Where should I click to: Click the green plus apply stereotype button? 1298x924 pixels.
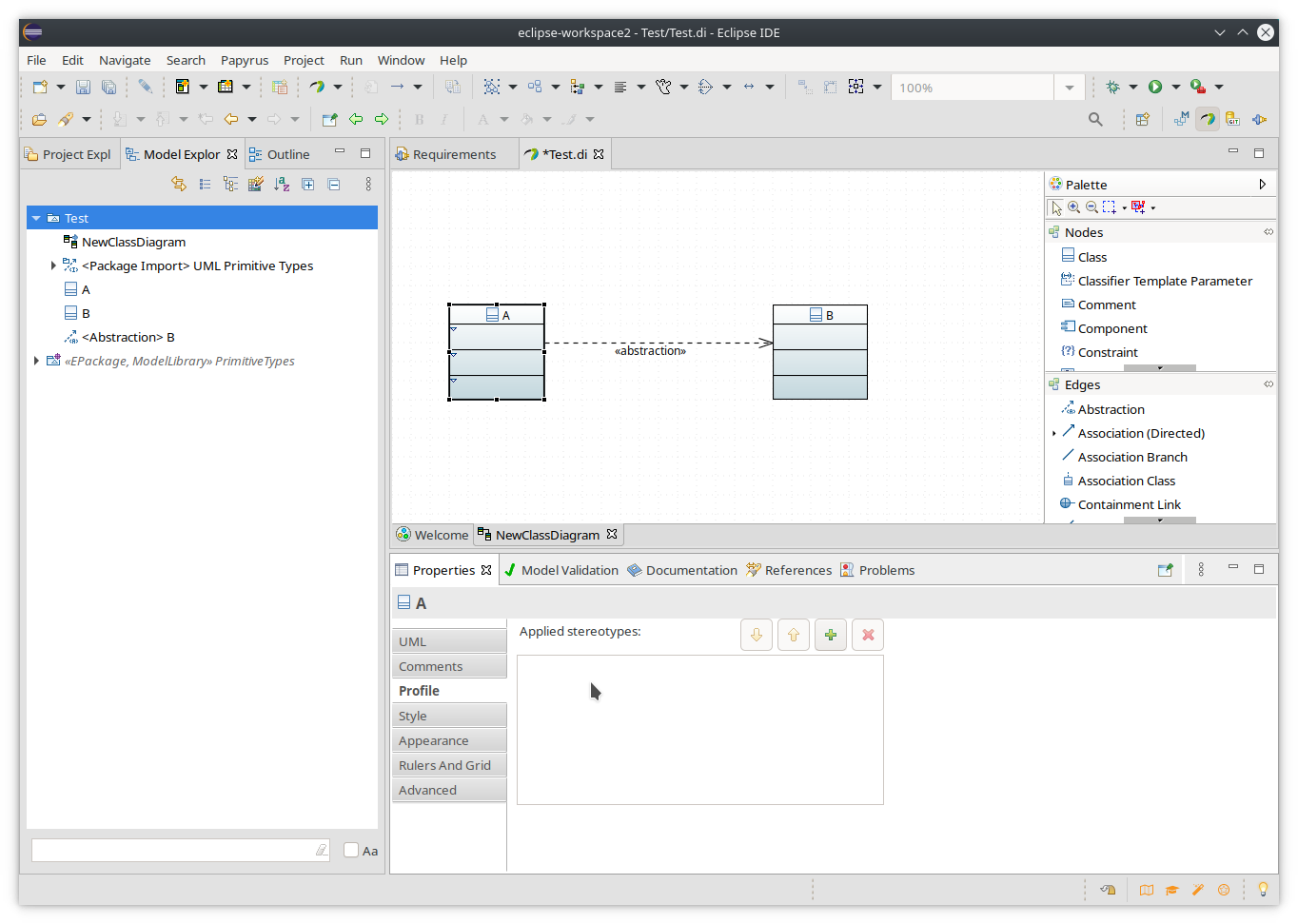click(831, 635)
